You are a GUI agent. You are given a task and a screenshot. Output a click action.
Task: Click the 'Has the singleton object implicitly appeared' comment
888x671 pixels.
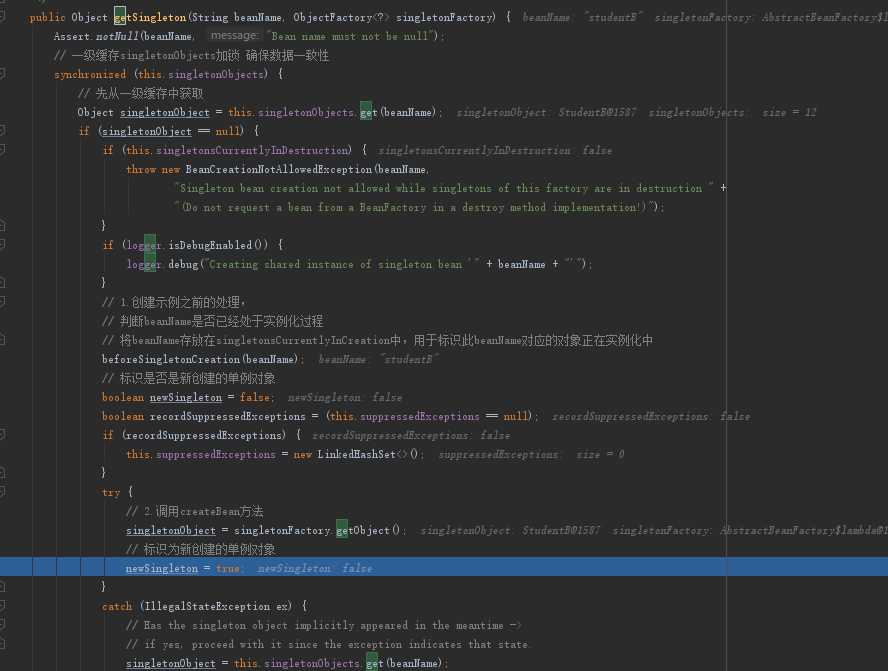pyautogui.click(x=323, y=625)
